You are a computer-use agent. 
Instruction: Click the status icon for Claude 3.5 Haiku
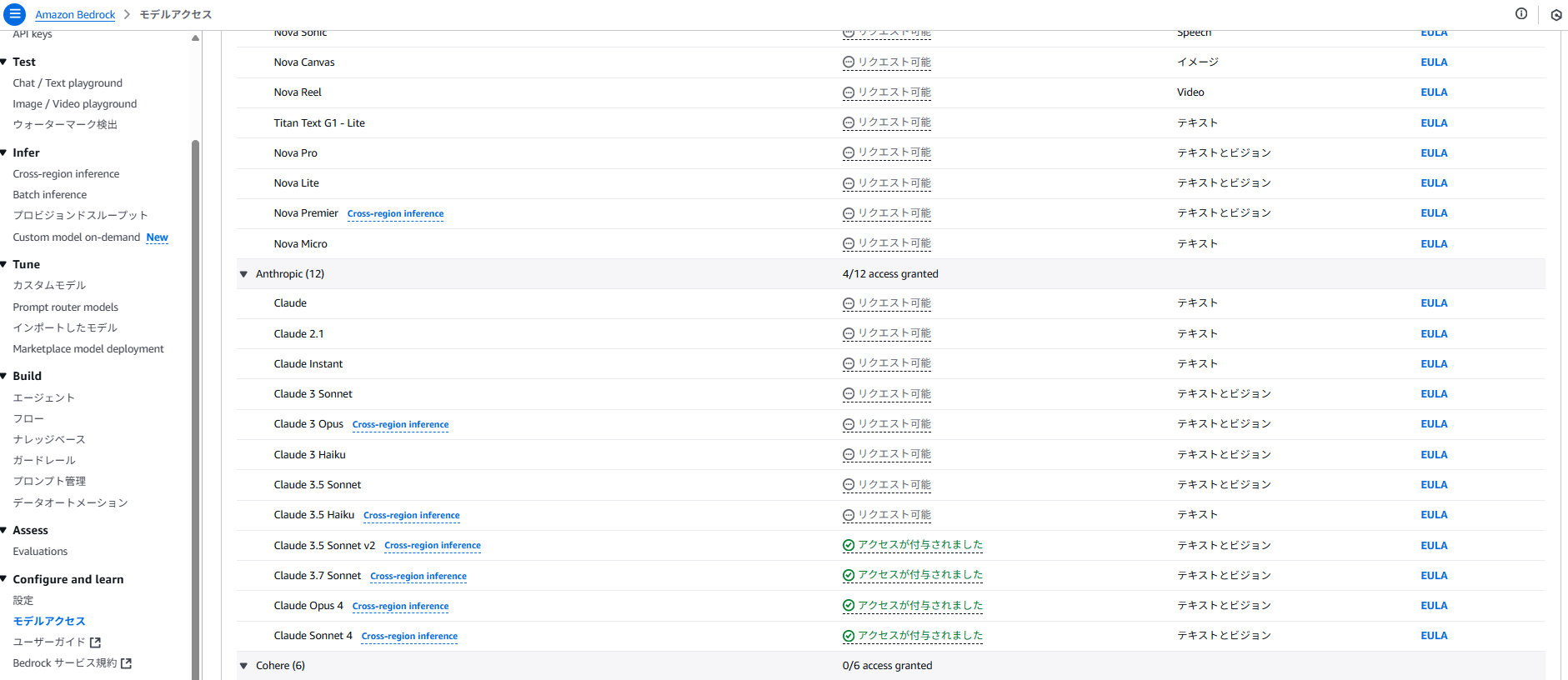click(849, 515)
